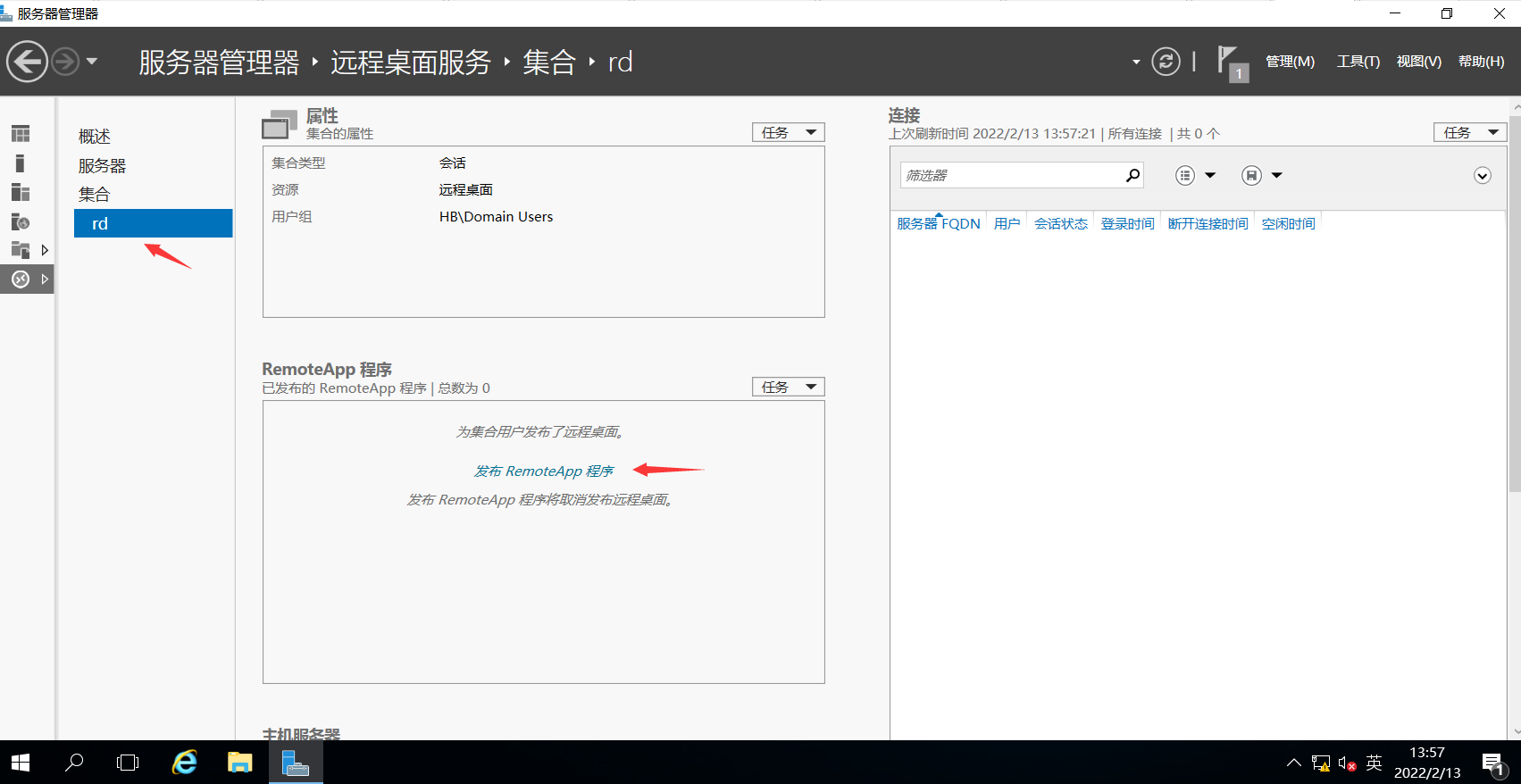Click the fourth sidebar role icon with disc
Screen dimensions: 1521x784
pyautogui.click(x=21, y=221)
